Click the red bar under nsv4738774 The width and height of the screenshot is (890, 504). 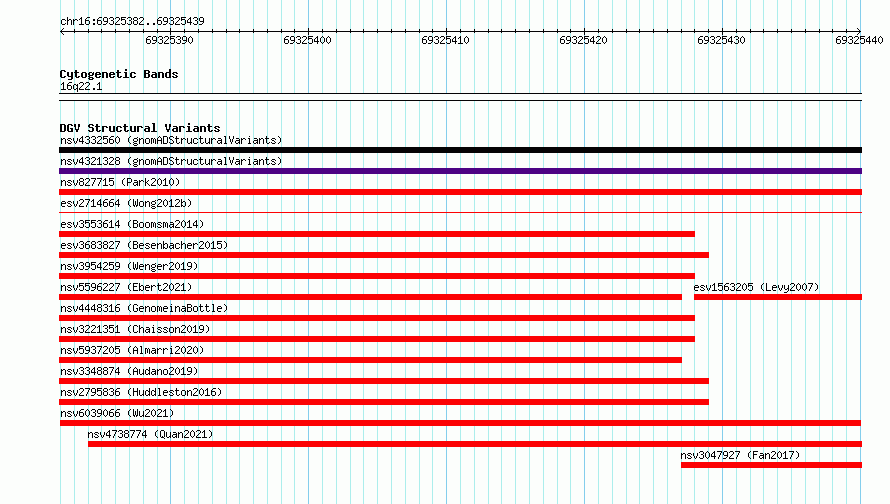coord(475,444)
